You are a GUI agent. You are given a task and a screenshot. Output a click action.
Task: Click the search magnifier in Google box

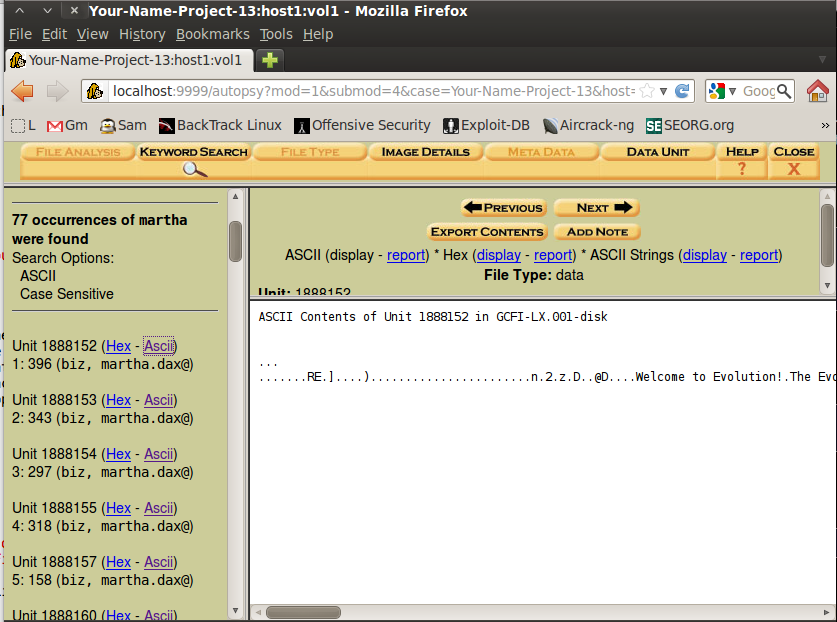(784, 91)
